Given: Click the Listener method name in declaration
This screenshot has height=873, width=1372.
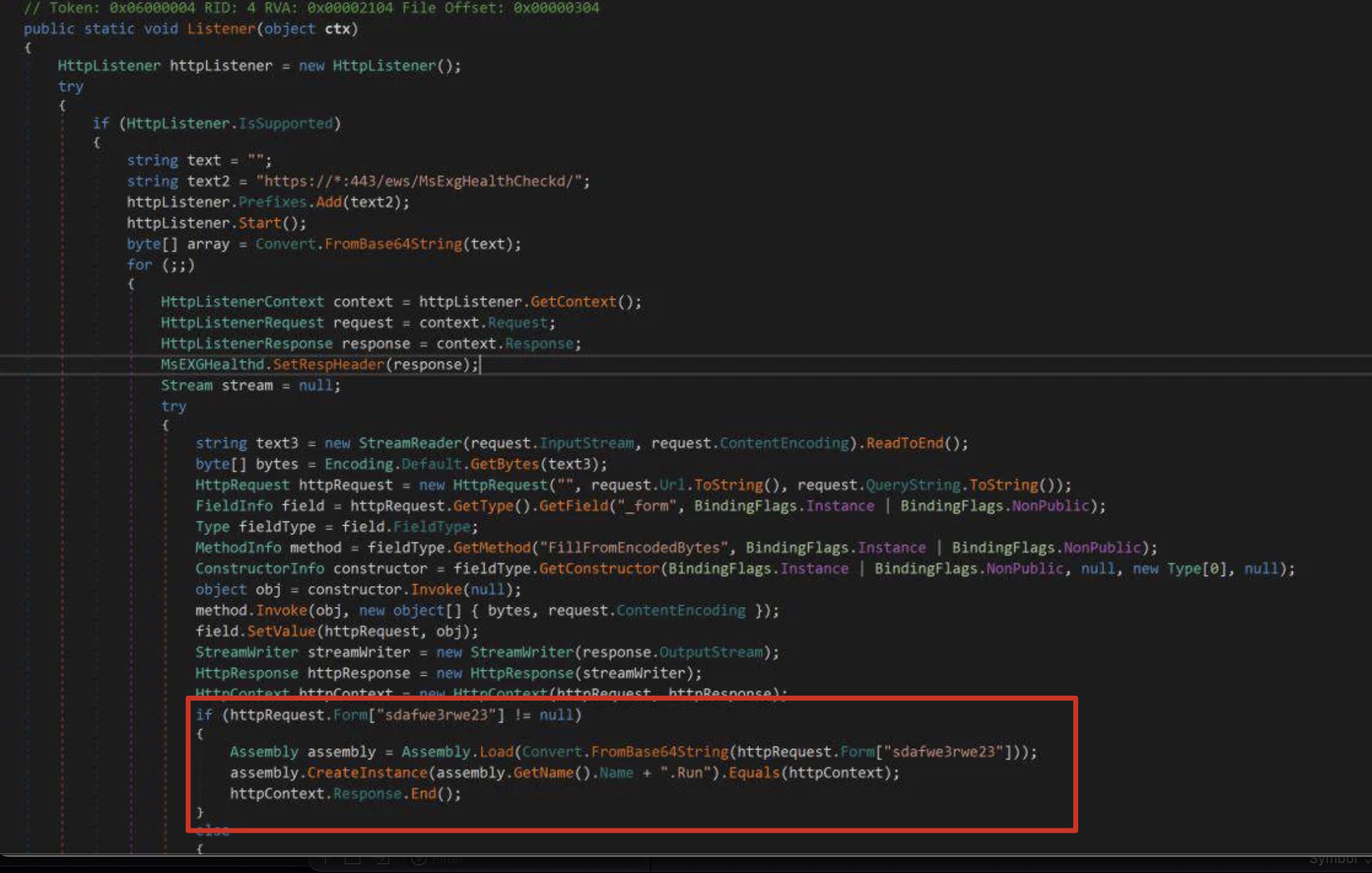Looking at the screenshot, I should [x=221, y=29].
